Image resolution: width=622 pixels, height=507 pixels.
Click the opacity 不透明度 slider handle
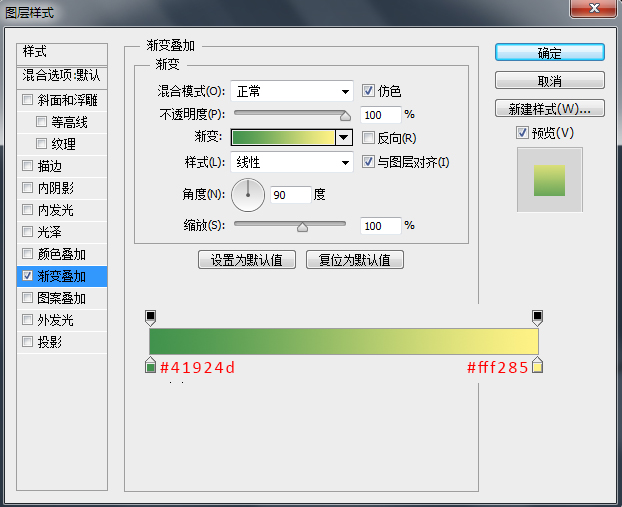346,115
